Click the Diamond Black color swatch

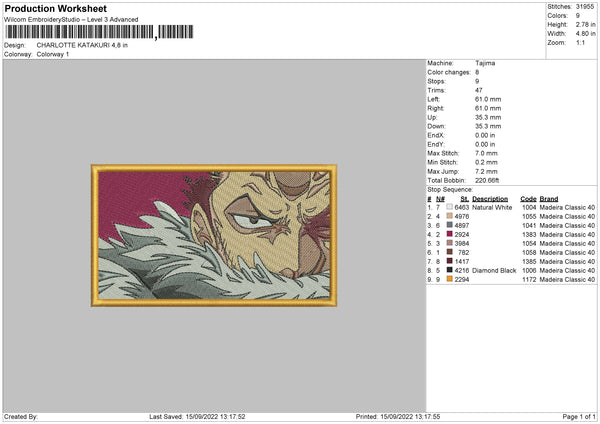449,270
